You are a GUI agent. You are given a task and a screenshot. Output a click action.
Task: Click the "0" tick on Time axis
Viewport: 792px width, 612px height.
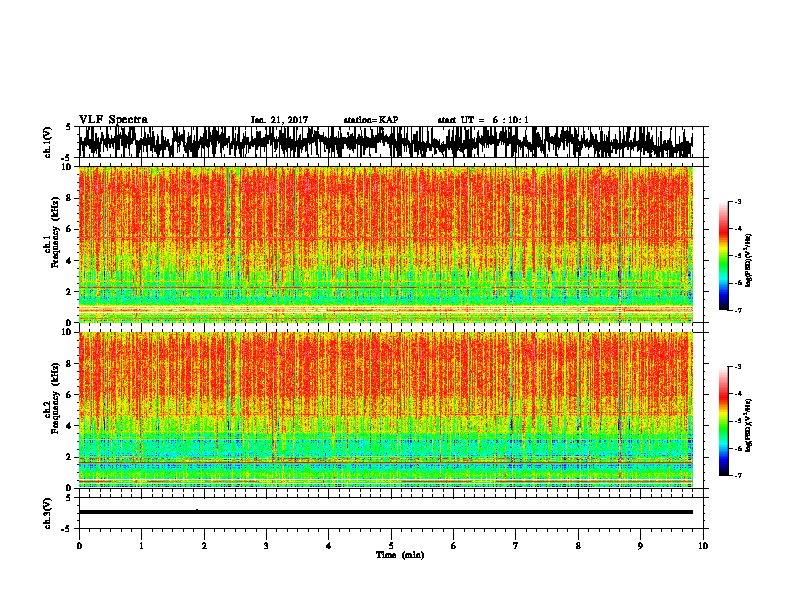tap(79, 546)
